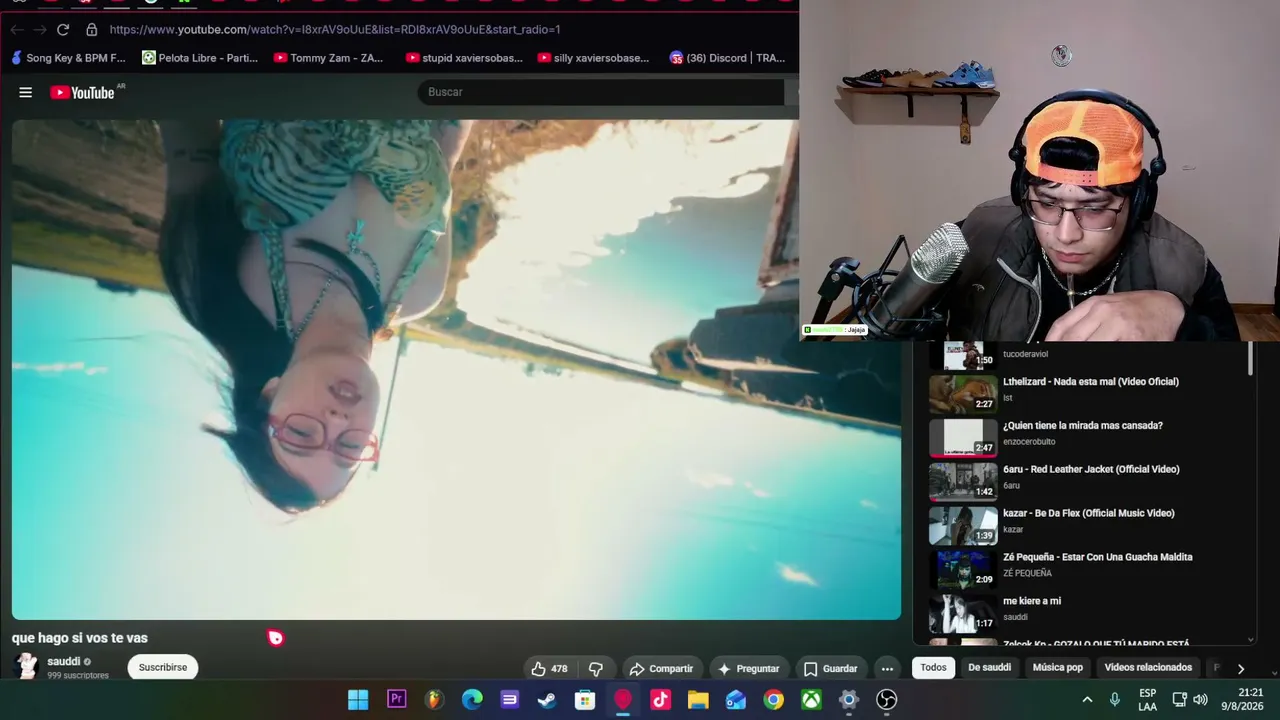1280x720 pixels.
Task: Open Settings gear from taskbar
Action: point(849,700)
